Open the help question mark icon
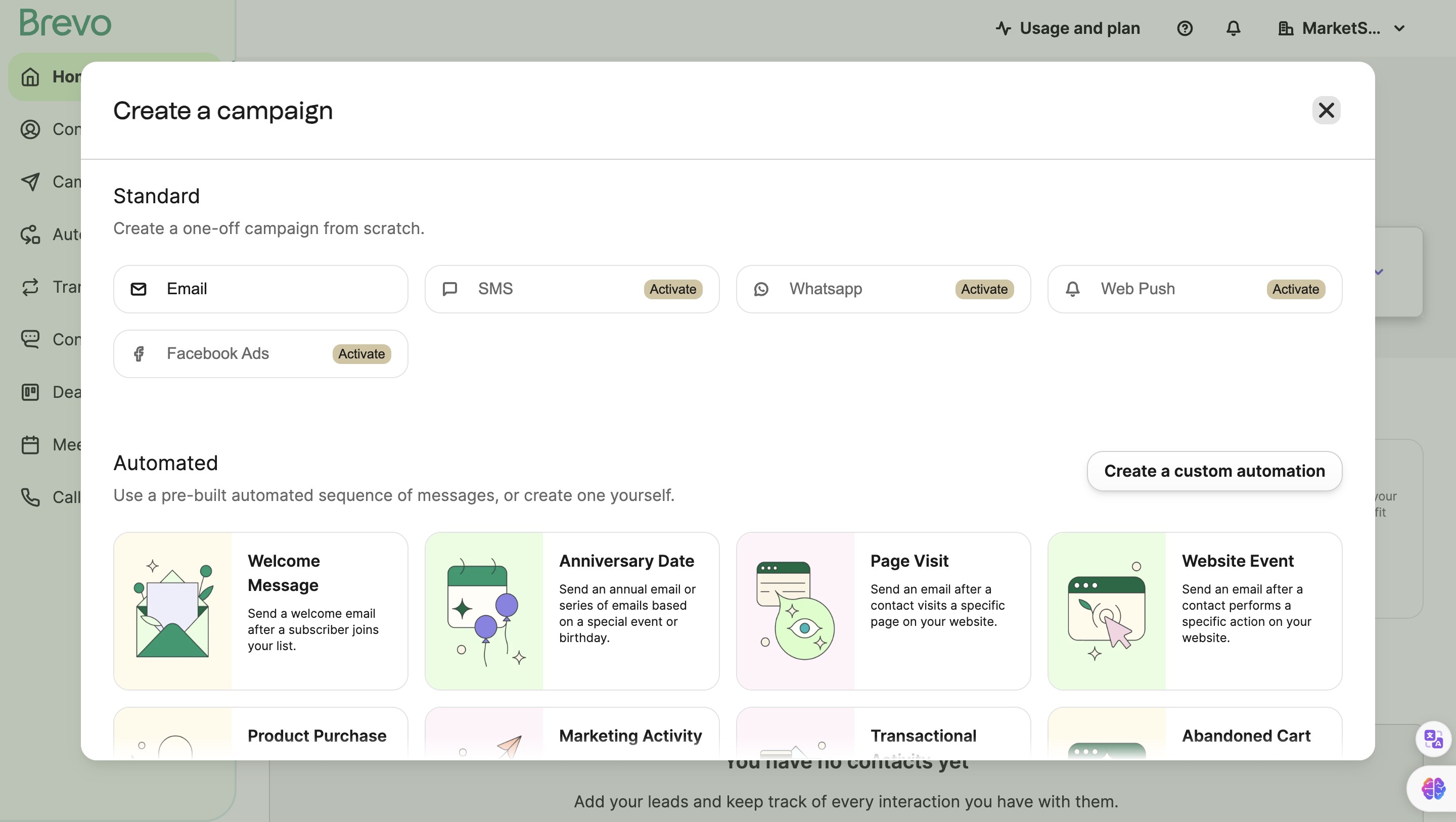The width and height of the screenshot is (1456, 822). 1184,28
